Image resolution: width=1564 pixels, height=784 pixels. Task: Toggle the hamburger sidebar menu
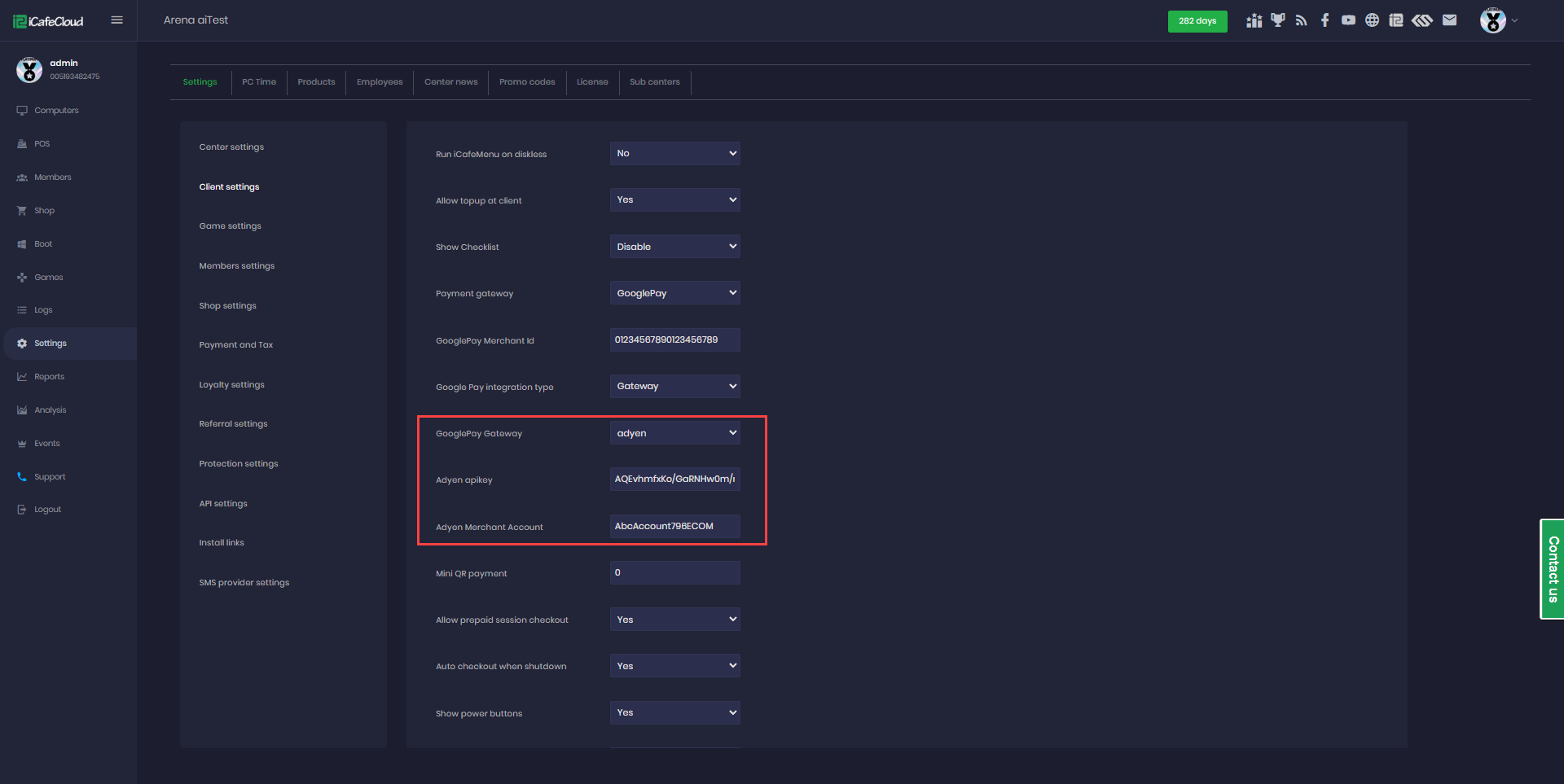(116, 20)
